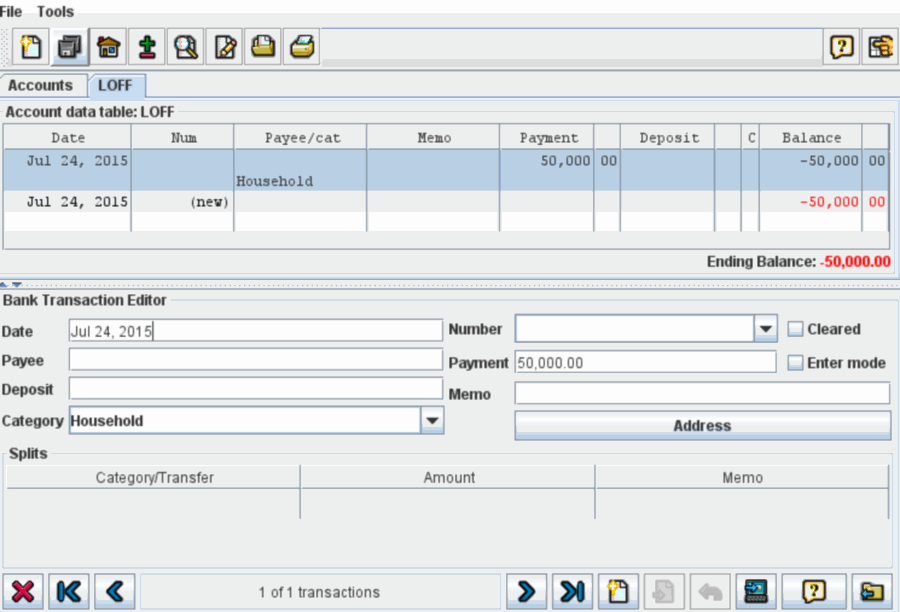Click the Balance column header

(x=810, y=138)
